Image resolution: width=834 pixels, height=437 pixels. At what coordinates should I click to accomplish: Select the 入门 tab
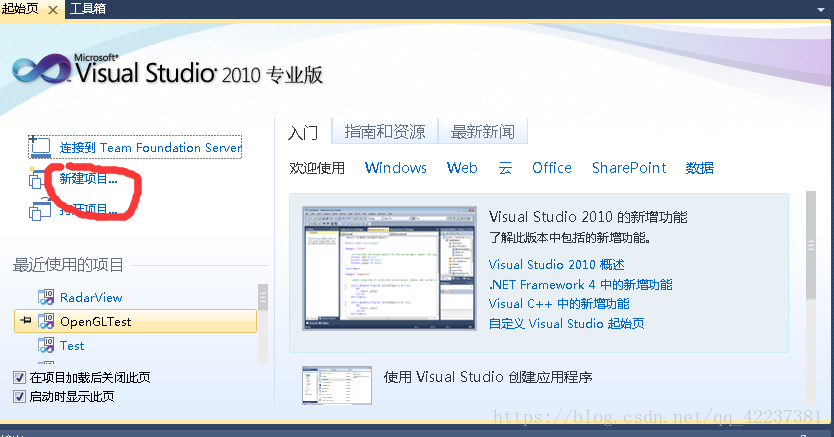pyautogui.click(x=303, y=132)
